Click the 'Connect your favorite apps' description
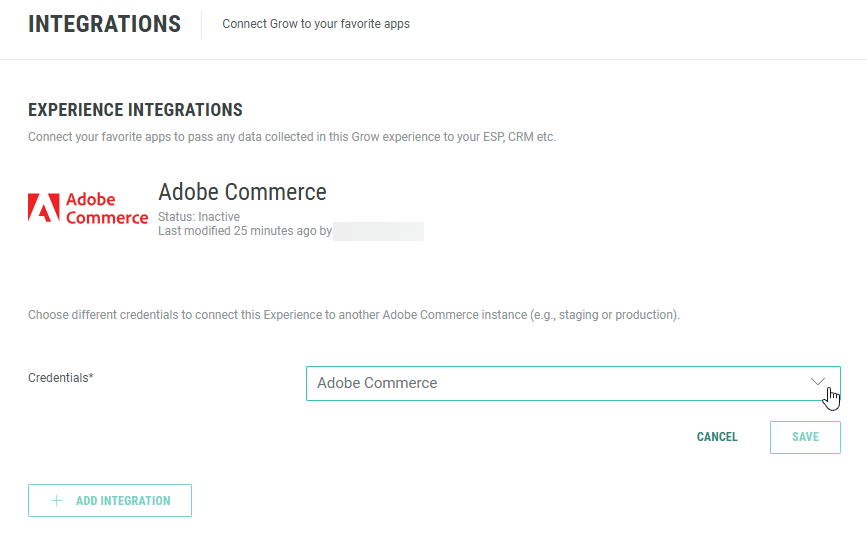 coord(292,137)
